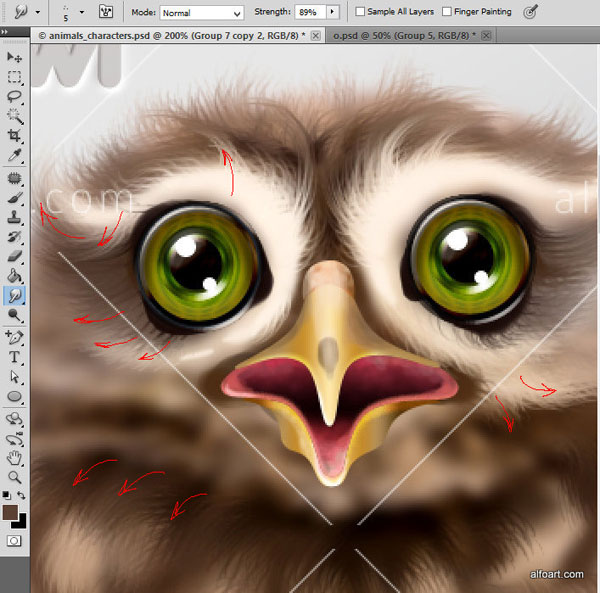Open the foreground brown color swatch

(x=10, y=512)
